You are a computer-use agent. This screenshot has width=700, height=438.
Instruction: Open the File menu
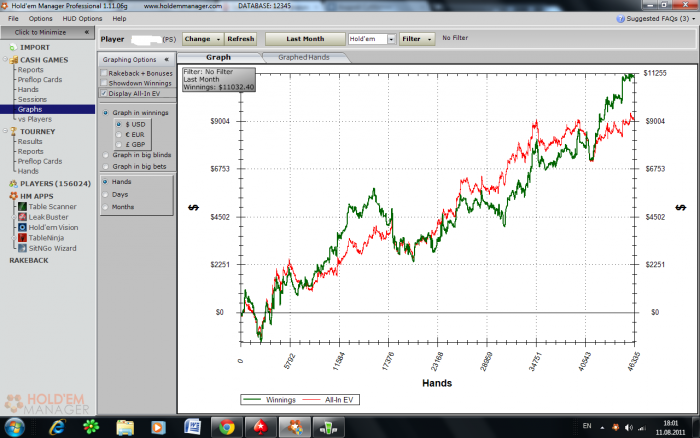point(13,19)
